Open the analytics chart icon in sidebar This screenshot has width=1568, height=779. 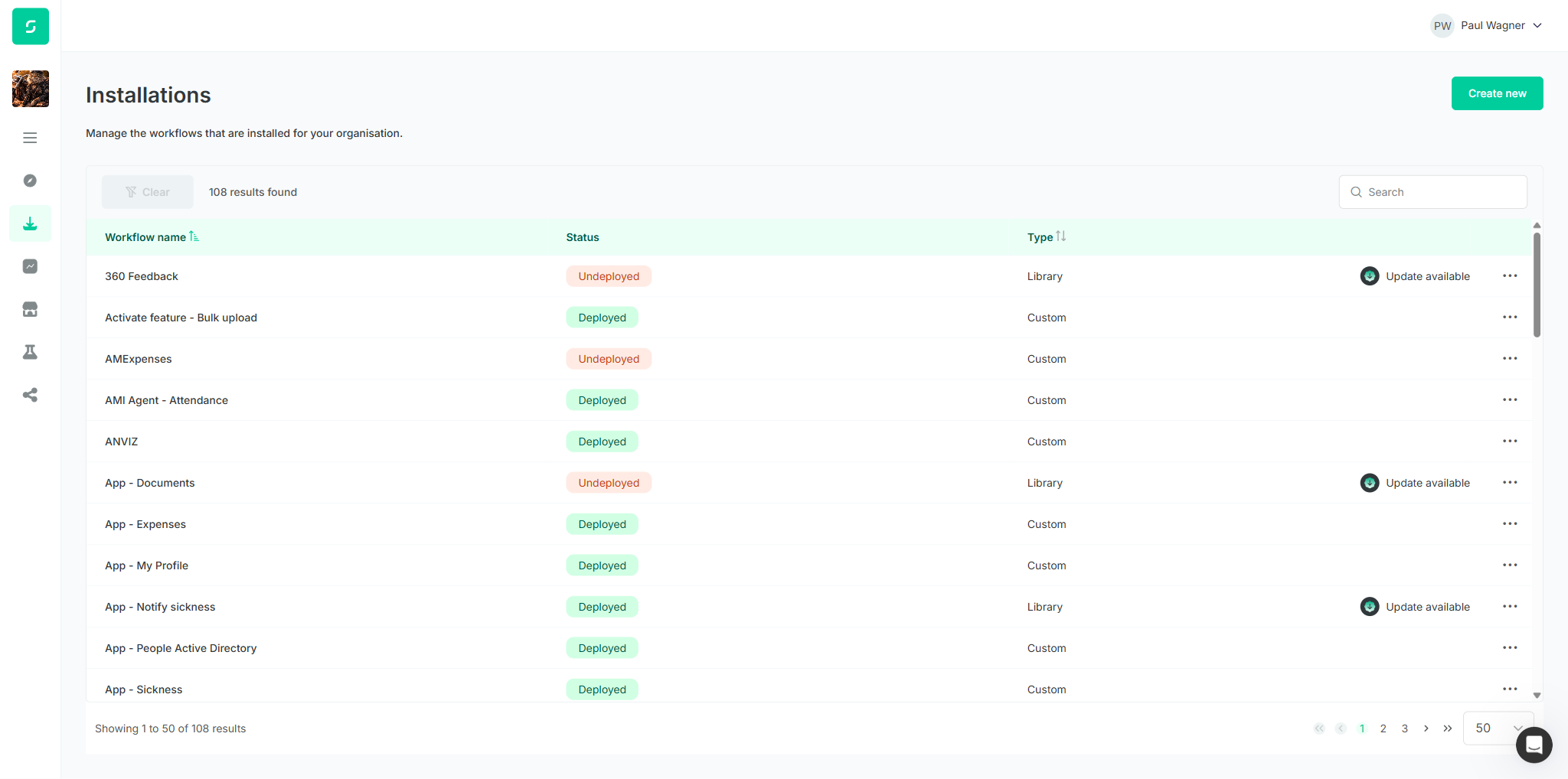pyautogui.click(x=30, y=266)
